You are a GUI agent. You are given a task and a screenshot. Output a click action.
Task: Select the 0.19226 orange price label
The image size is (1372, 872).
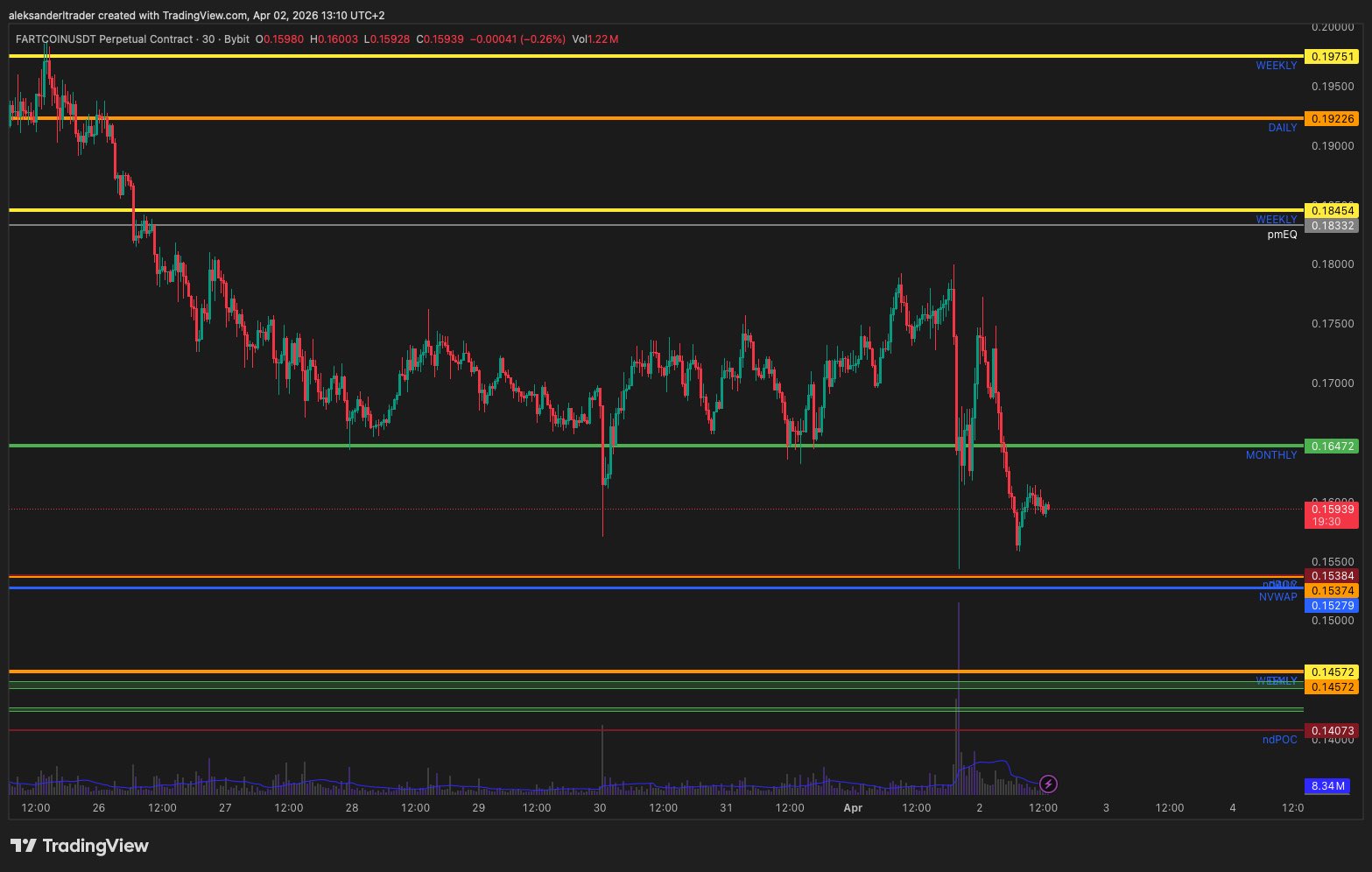point(1331,119)
